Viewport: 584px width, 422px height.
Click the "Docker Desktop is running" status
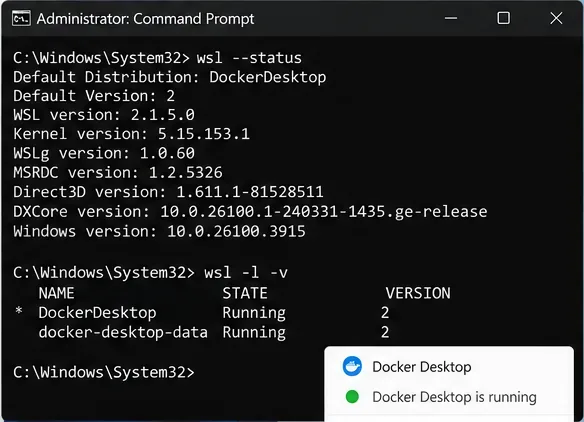tap(454, 397)
